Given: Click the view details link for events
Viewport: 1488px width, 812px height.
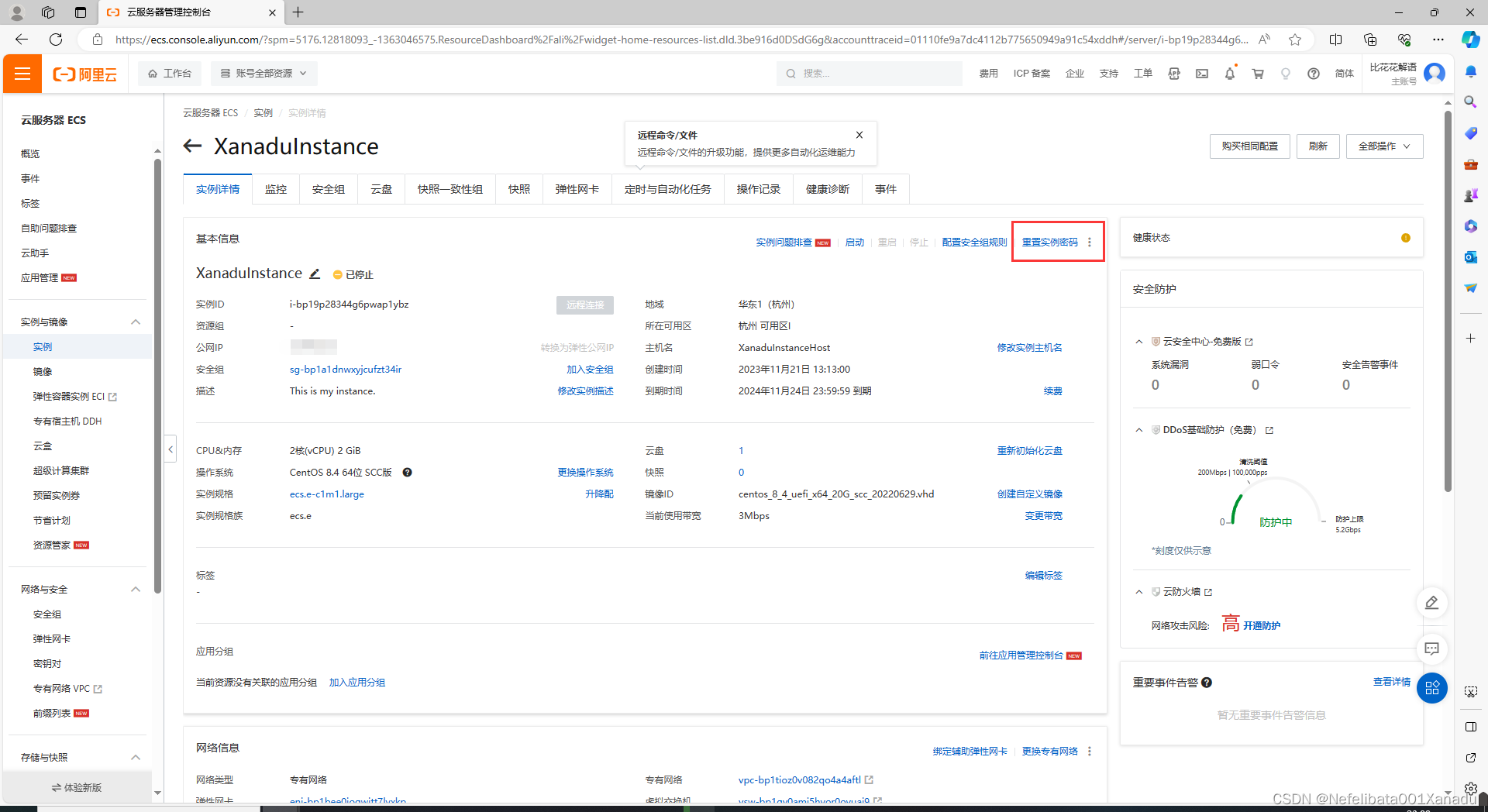Looking at the screenshot, I should click(1391, 683).
